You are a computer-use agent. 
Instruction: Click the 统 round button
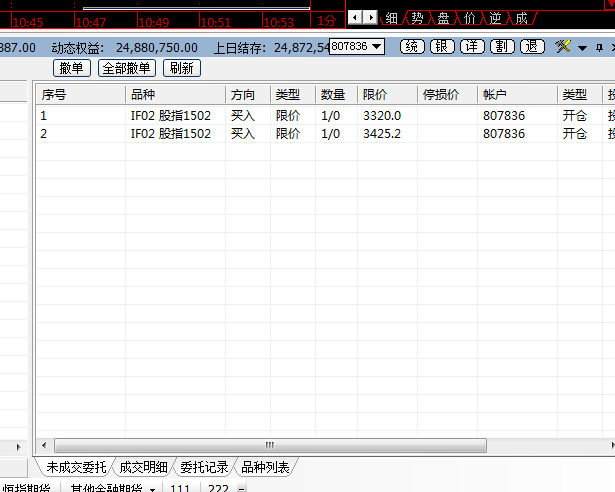tap(411, 47)
